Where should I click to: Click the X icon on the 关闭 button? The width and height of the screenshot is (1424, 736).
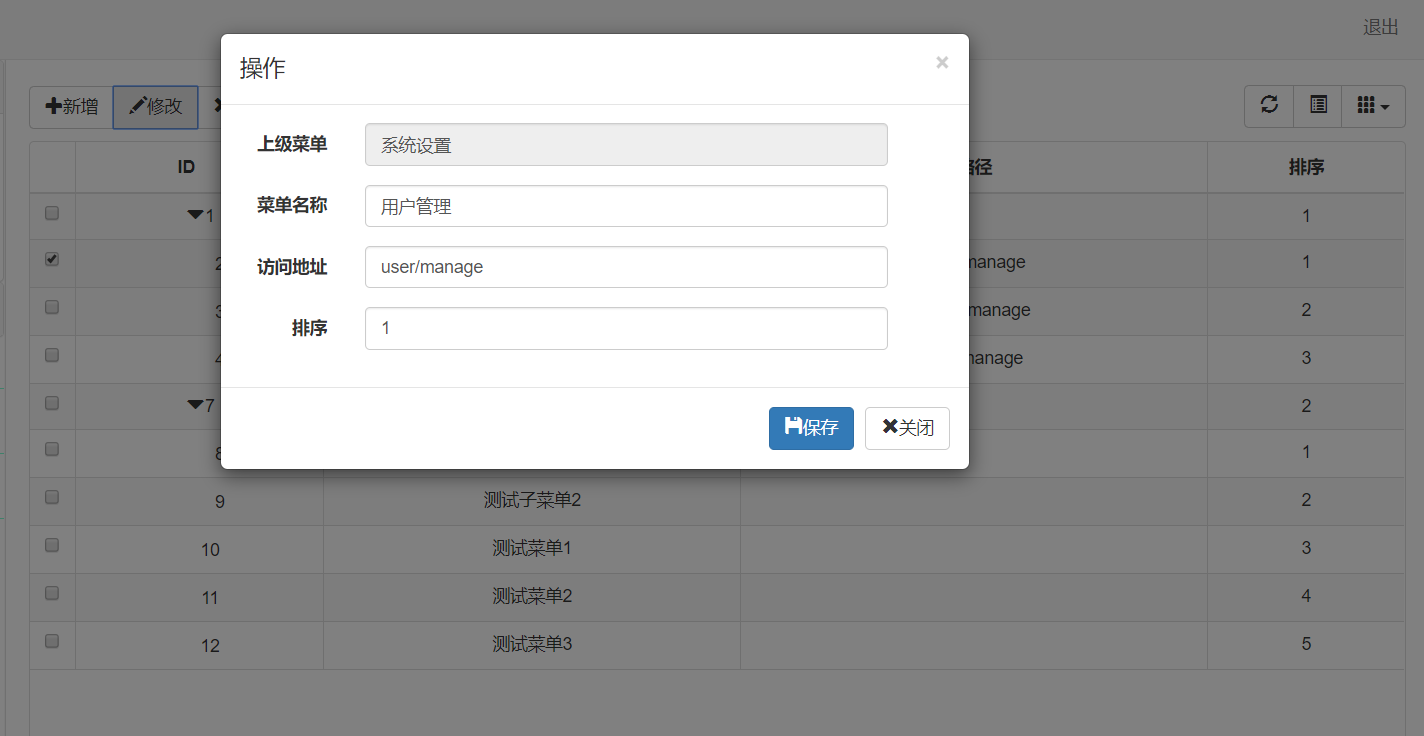[x=887, y=428]
